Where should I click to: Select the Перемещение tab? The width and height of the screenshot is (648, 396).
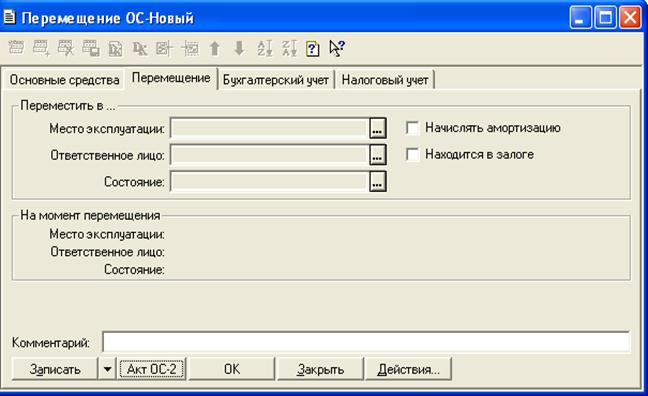pos(171,78)
